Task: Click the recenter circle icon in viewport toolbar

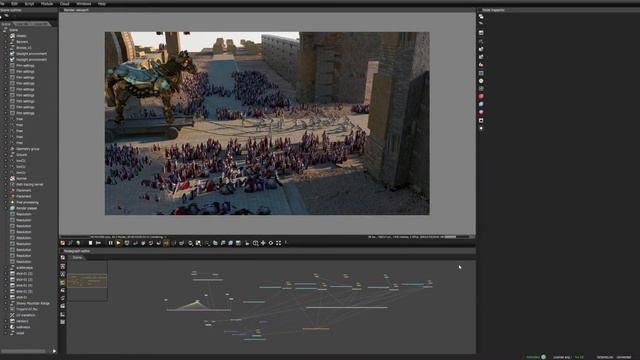Action: [271, 243]
